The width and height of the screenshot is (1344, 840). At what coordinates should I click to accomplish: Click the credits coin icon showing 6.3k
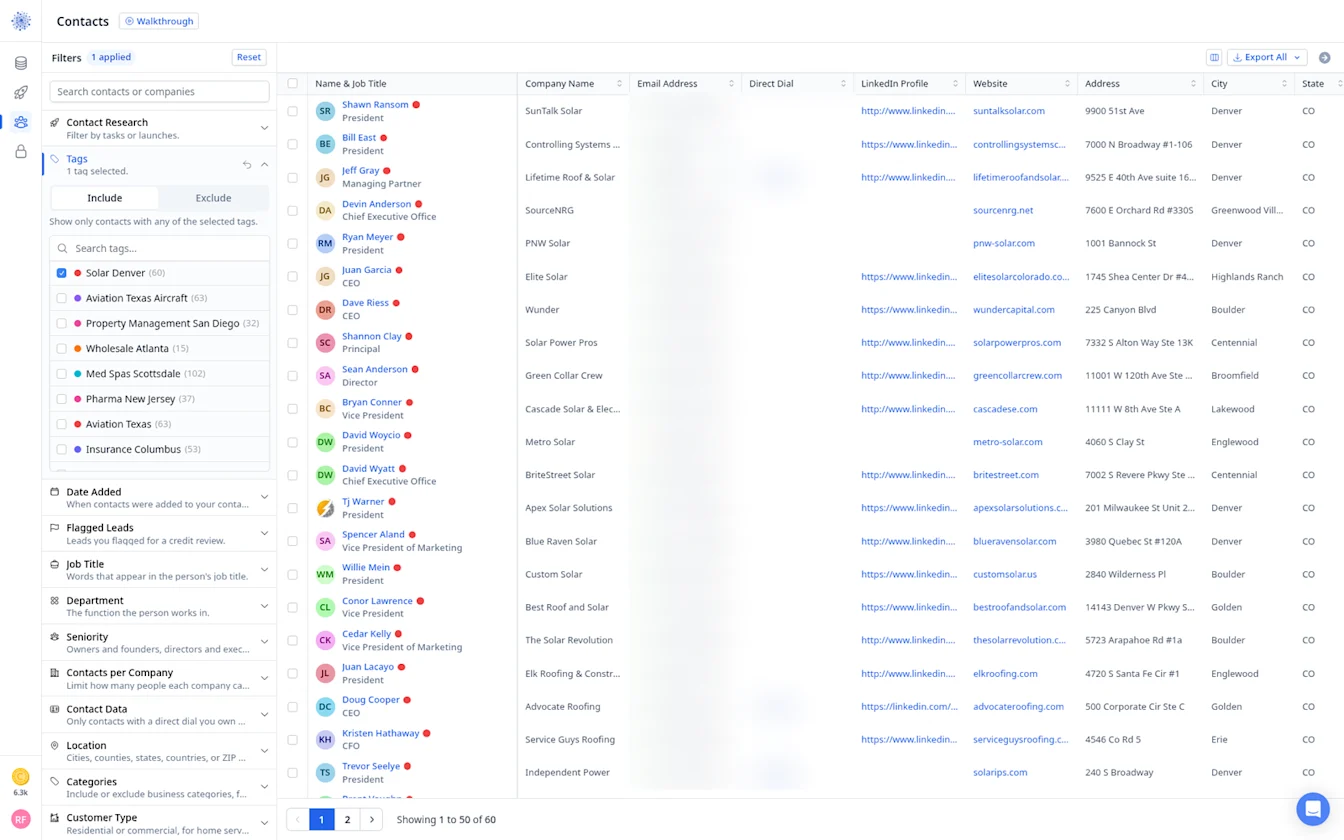[x=21, y=777]
